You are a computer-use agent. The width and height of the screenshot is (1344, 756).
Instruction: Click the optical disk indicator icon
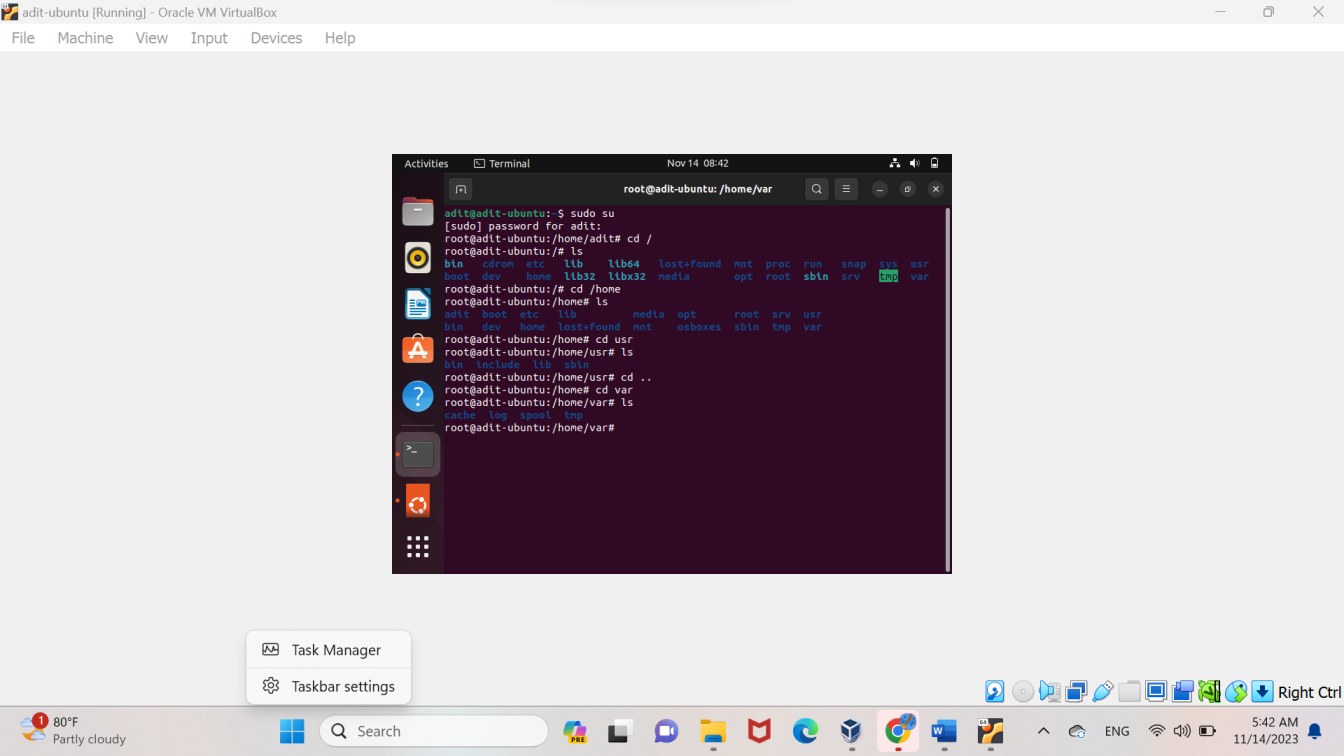click(1022, 691)
